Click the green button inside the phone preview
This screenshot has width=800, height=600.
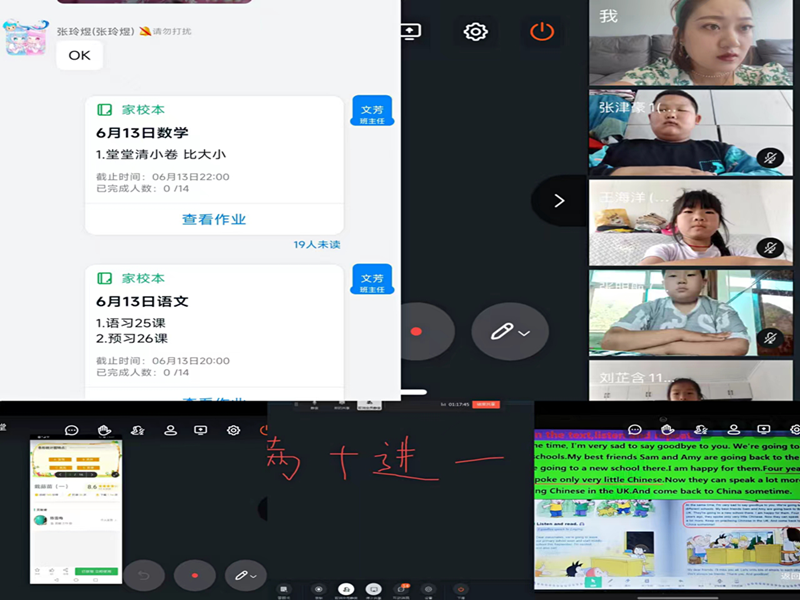96,571
